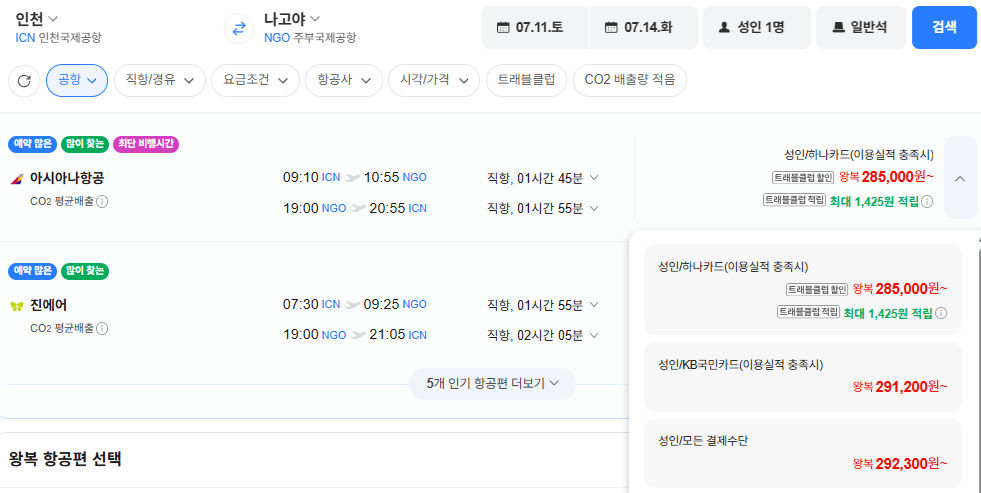Click 예약 많은 badge on Jin Air flight
Screen dimensions: 981x493
[x=33, y=271]
